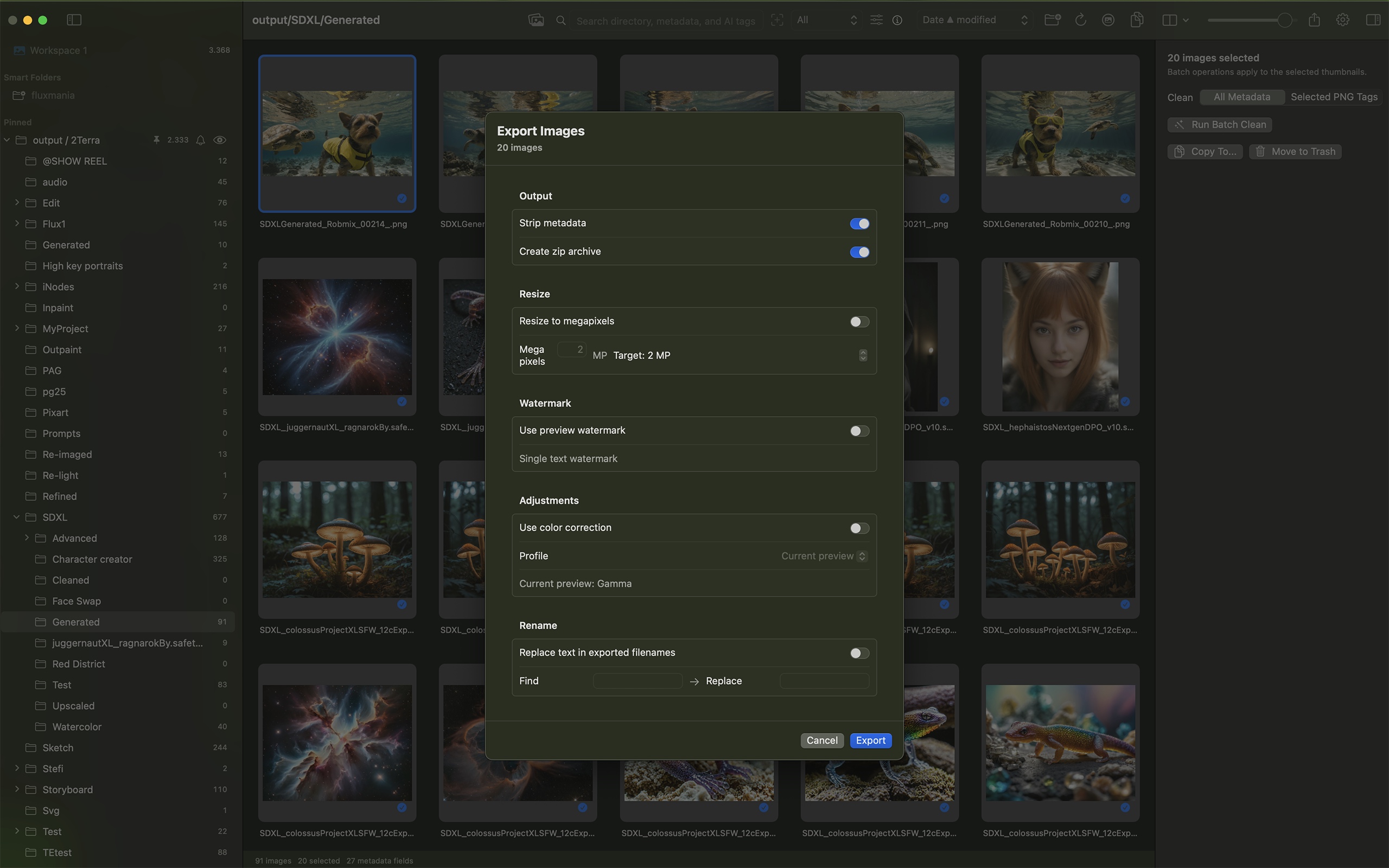The width and height of the screenshot is (1389, 868).
Task: Expand the Advanced folder
Action: point(27,538)
